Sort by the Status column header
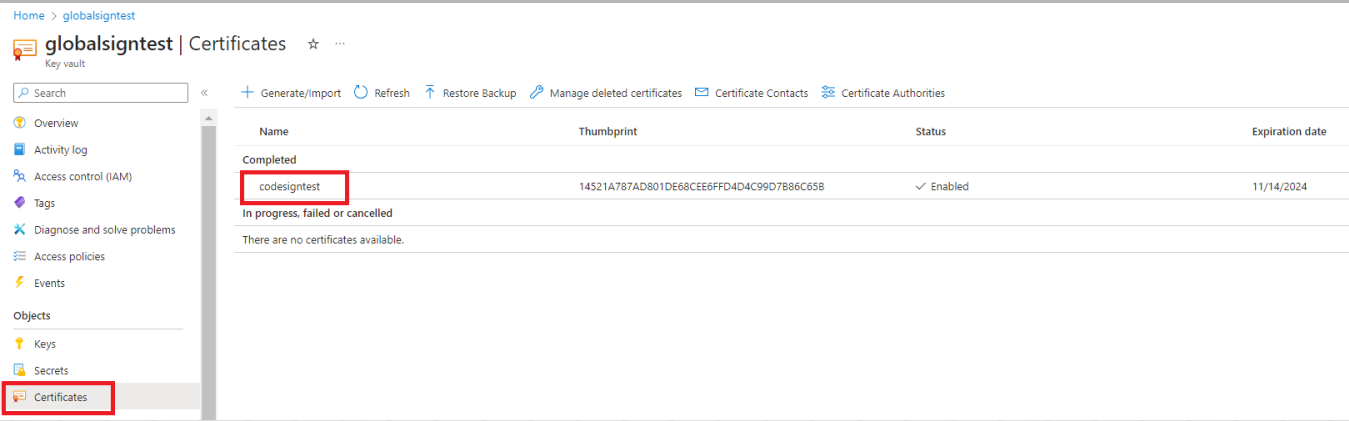The height and width of the screenshot is (421, 1349). [931, 132]
